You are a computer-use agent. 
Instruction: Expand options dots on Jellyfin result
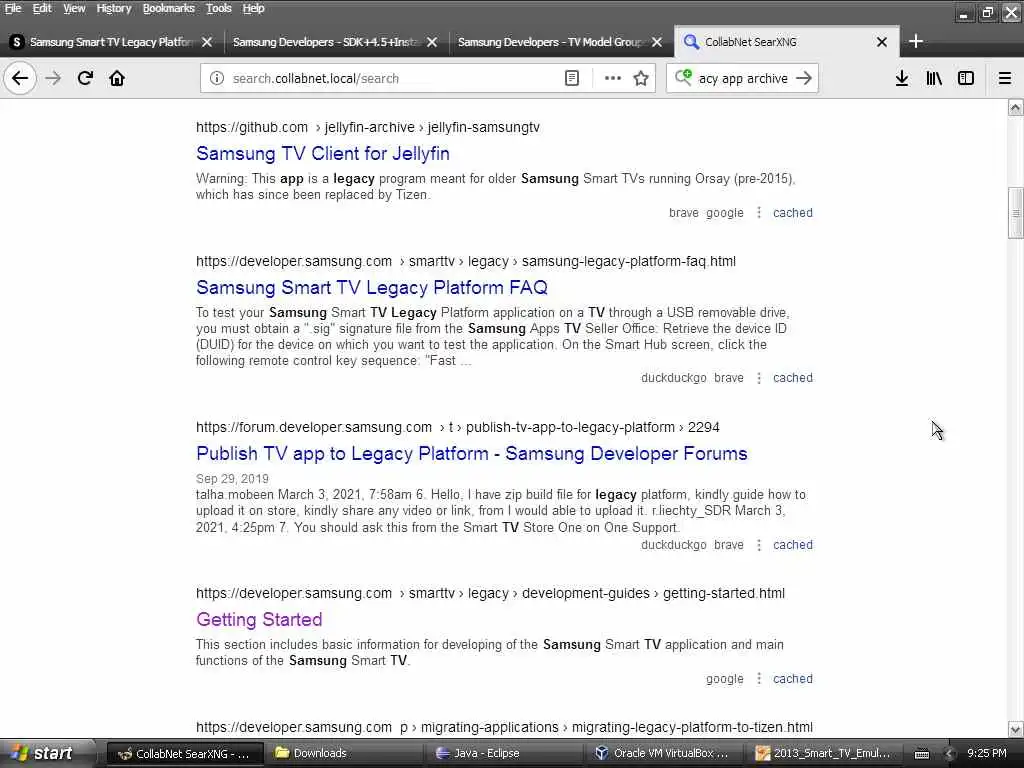759,213
